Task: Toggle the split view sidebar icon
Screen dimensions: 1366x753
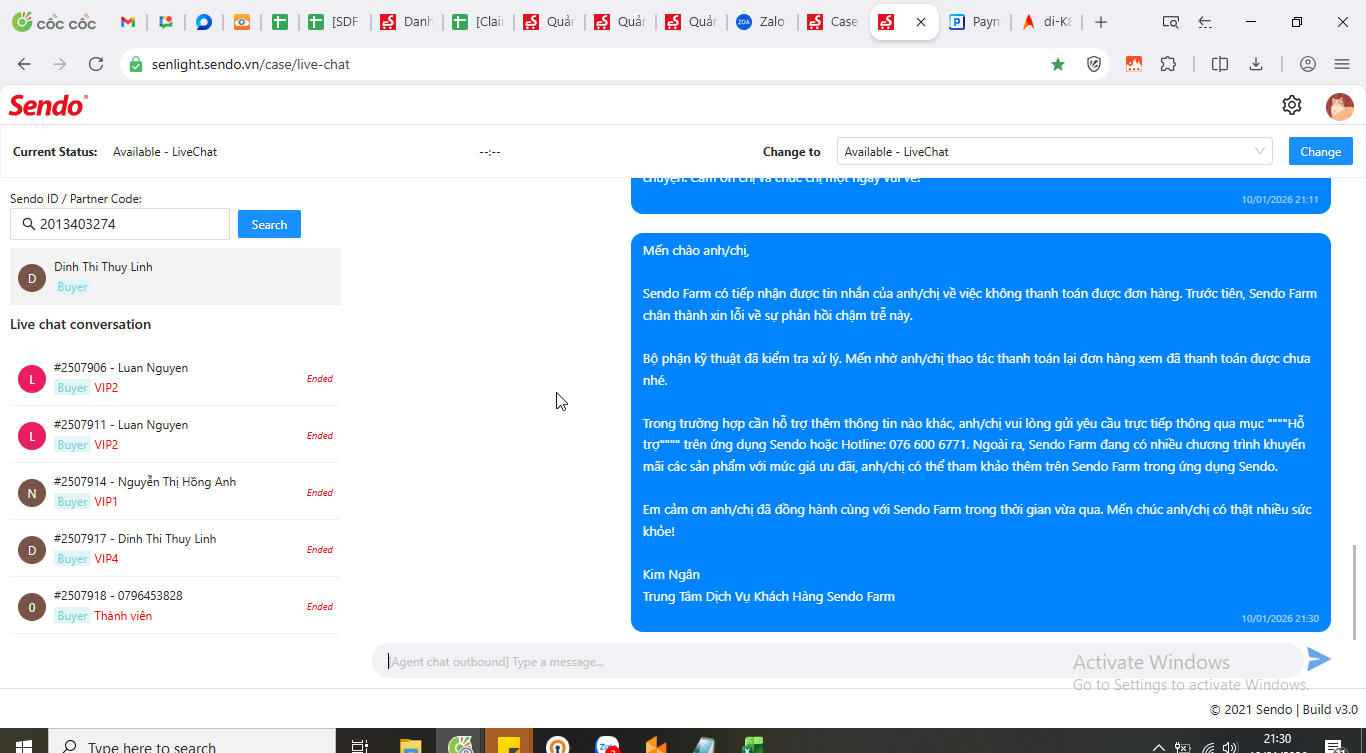Action: 1220,64
